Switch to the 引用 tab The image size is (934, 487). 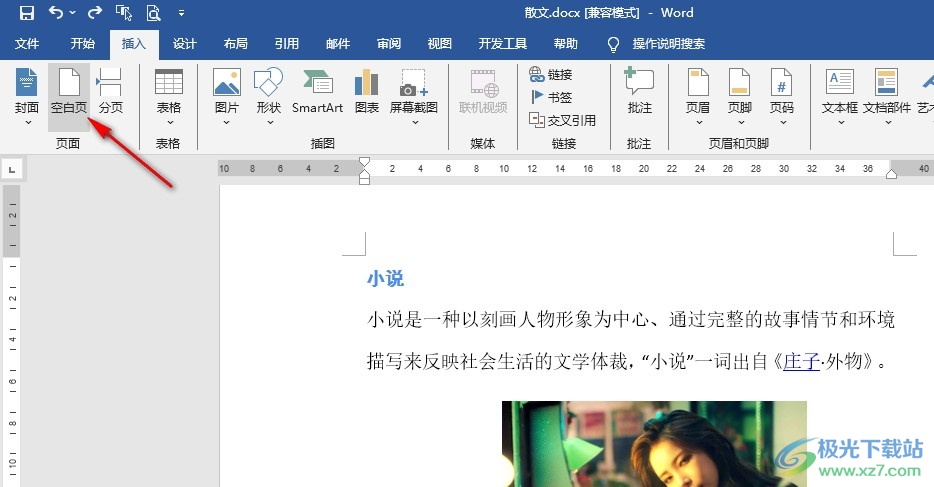pos(287,43)
